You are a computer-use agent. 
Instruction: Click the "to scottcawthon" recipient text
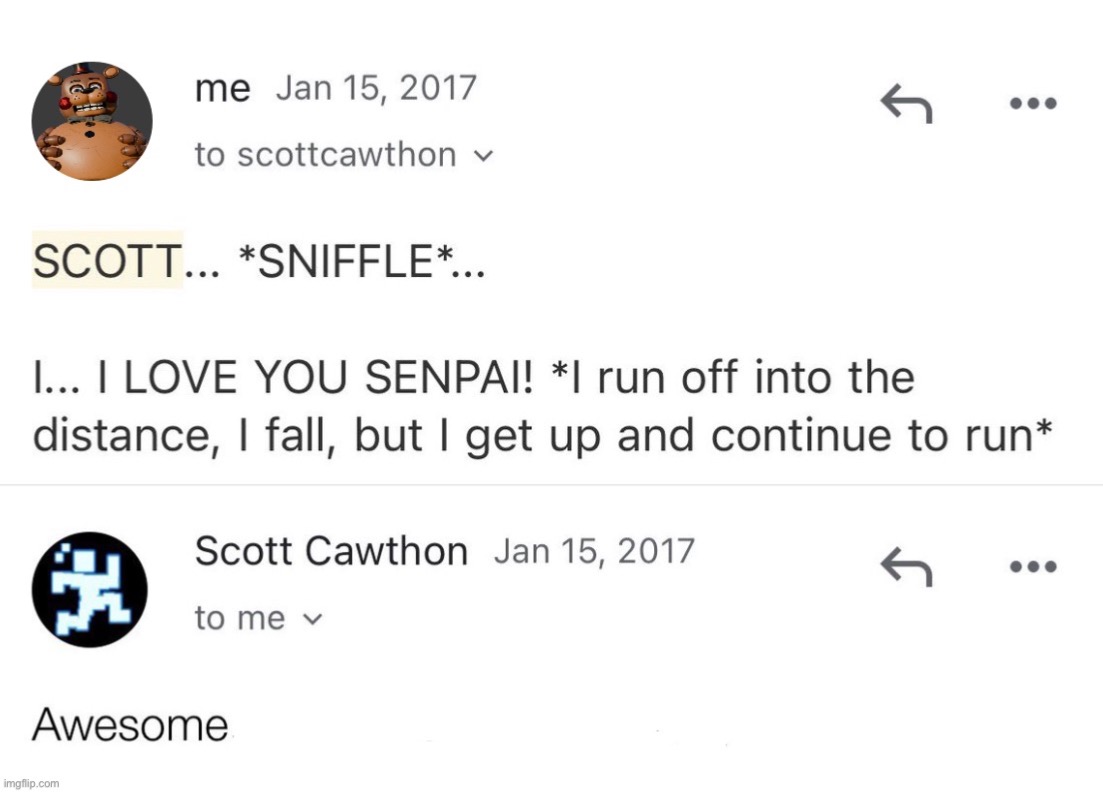point(325,155)
